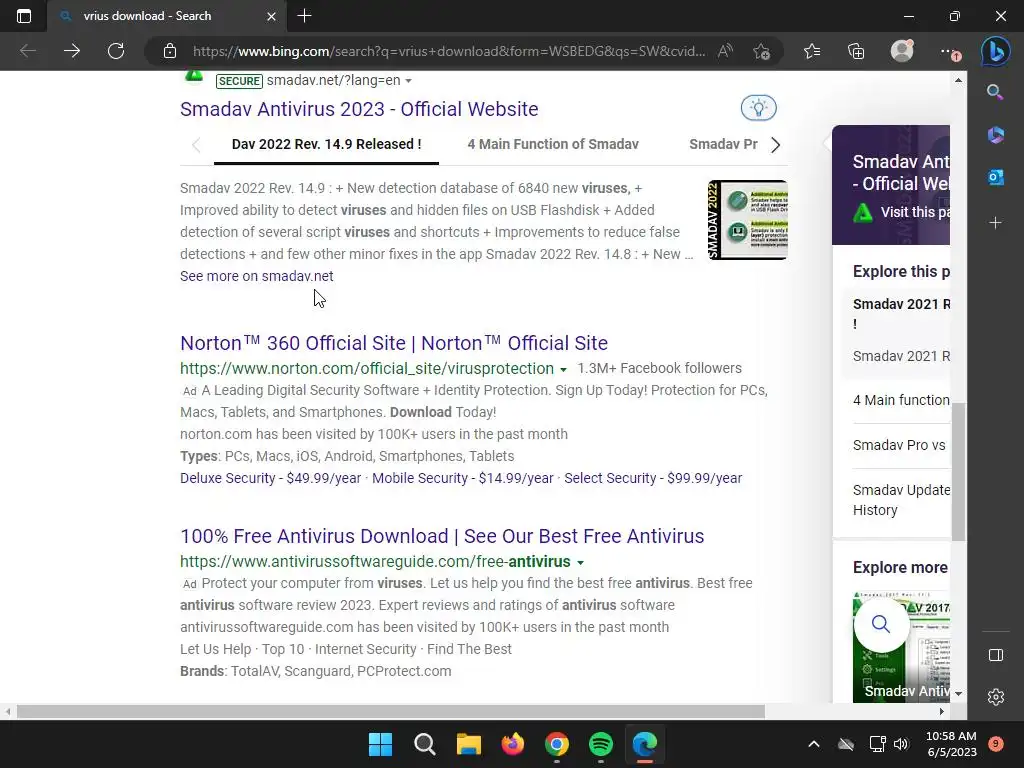Open the user profile avatar

click(x=902, y=50)
